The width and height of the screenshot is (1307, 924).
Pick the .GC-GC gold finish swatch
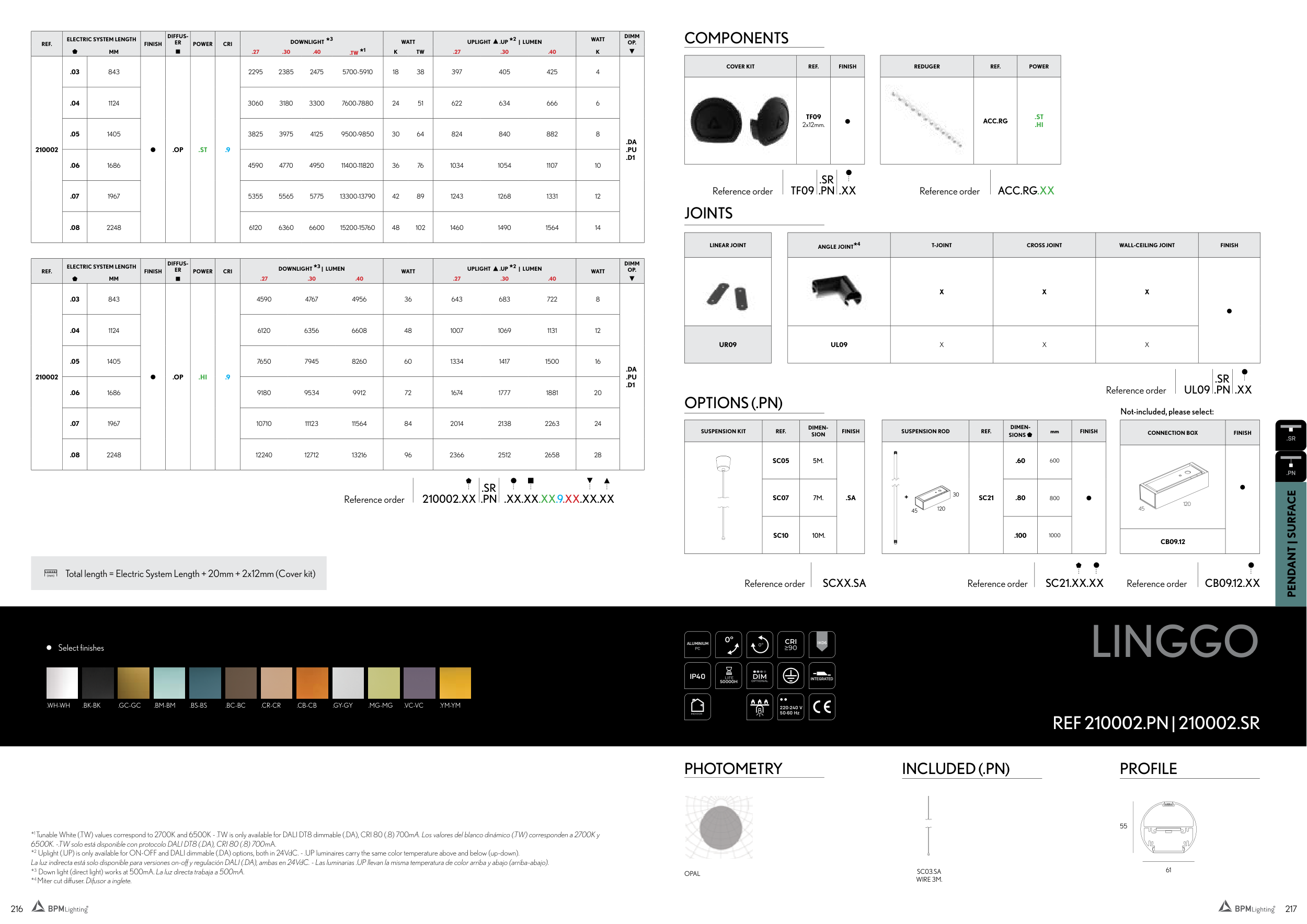point(133,683)
